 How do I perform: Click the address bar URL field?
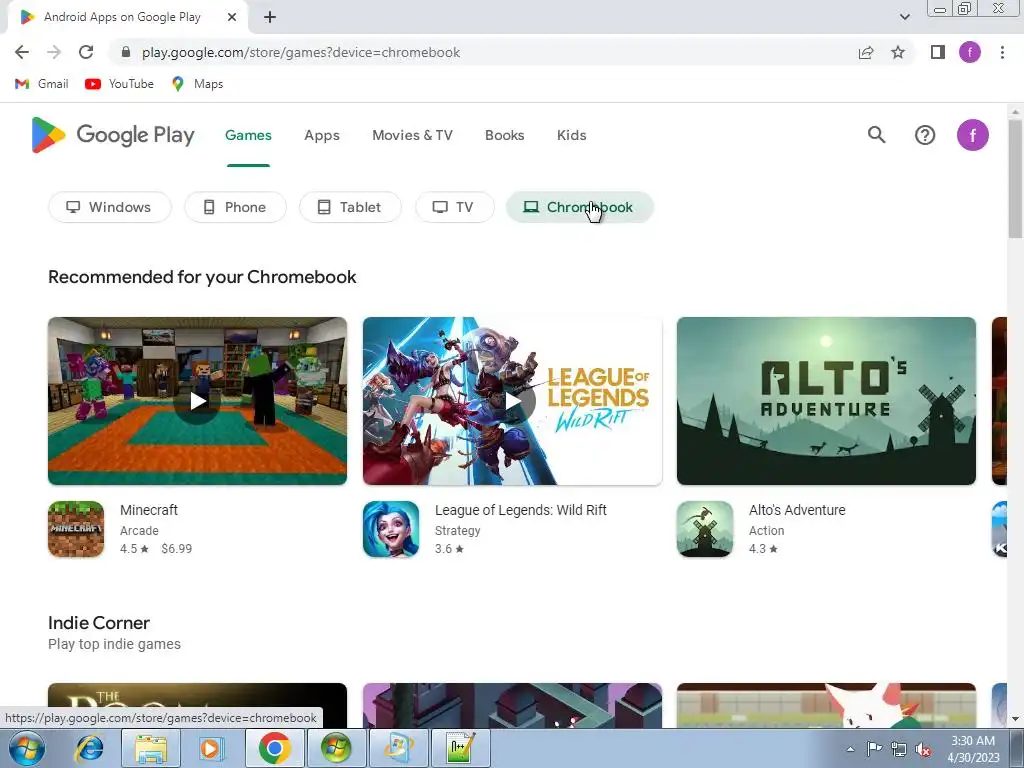point(483,52)
